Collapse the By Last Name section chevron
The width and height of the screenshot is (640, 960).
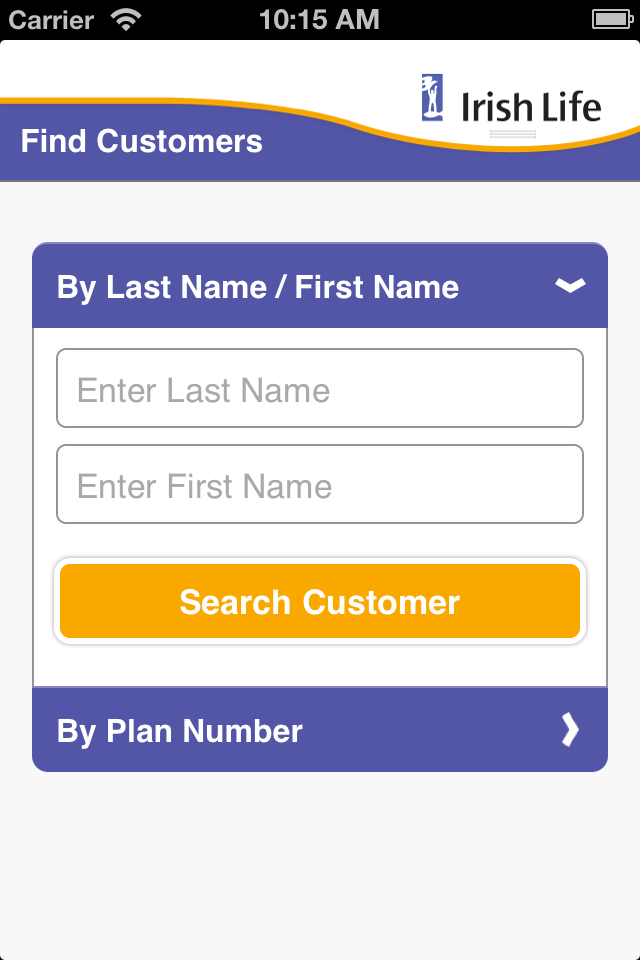(x=570, y=287)
